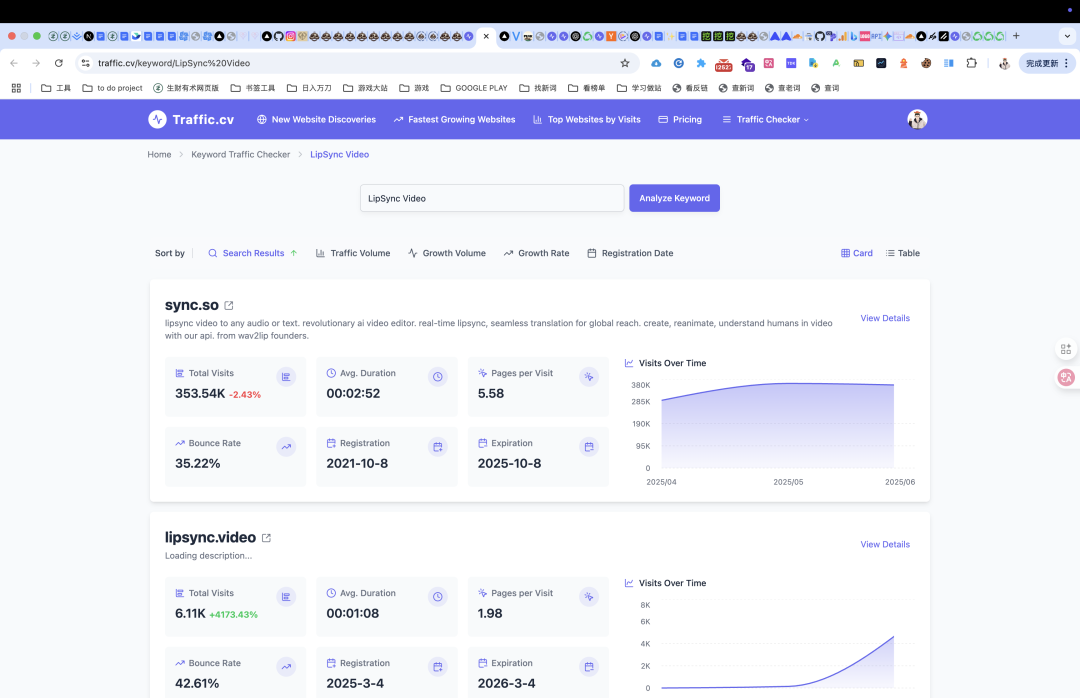The height and width of the screenshot is (698, 1080).
Task: Click Home breadcrumb link
Action: click(x=159, y=154)
